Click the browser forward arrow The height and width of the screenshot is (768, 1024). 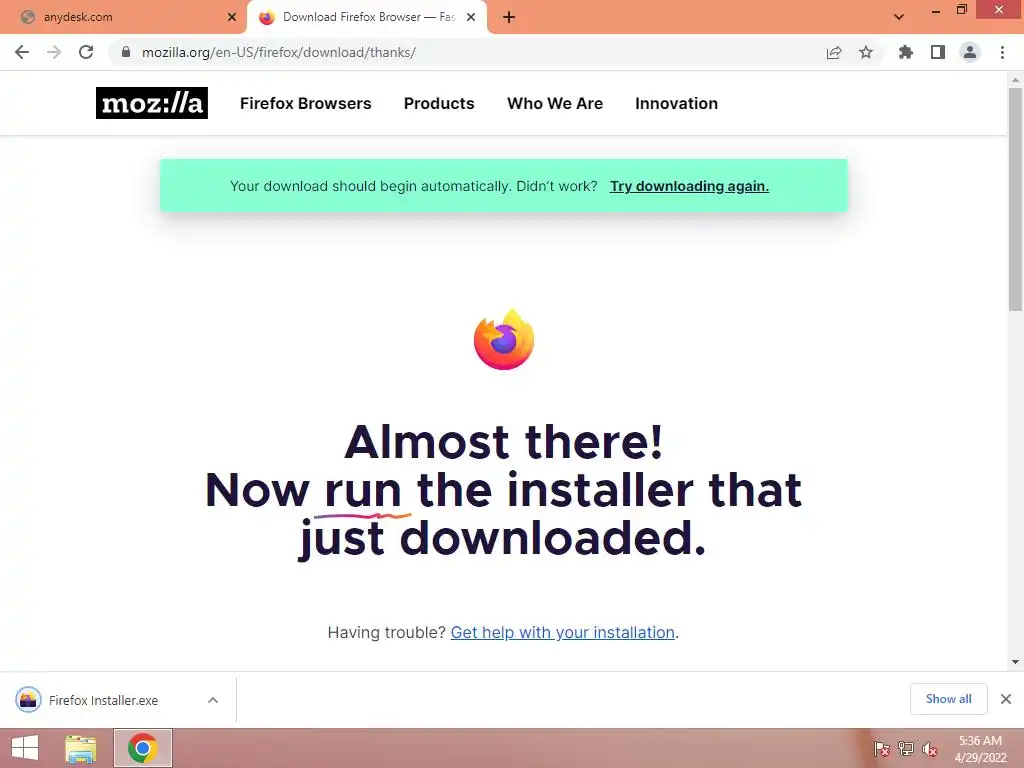pyautogui.click(x=54, y=52)
